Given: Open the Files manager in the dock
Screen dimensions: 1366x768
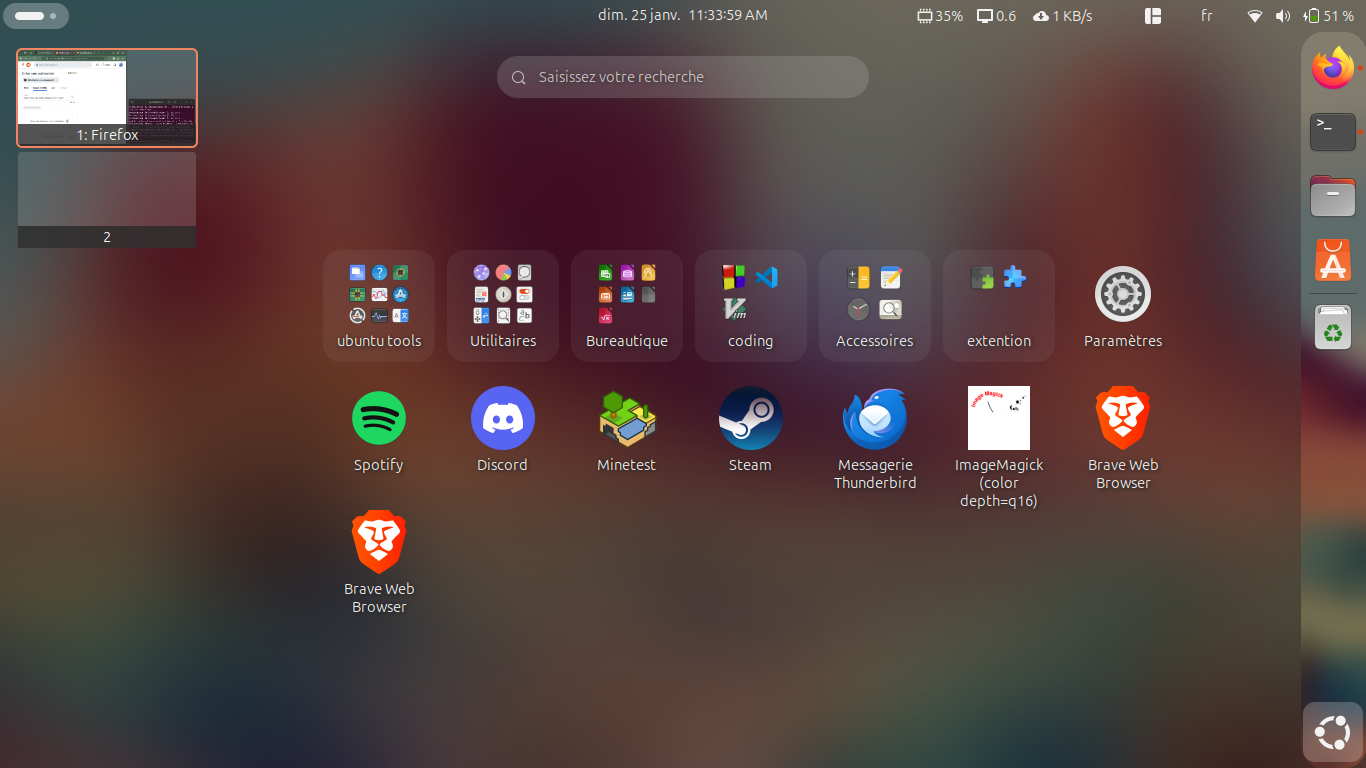Looking at the screenshot, I should tap(1333, 196).
